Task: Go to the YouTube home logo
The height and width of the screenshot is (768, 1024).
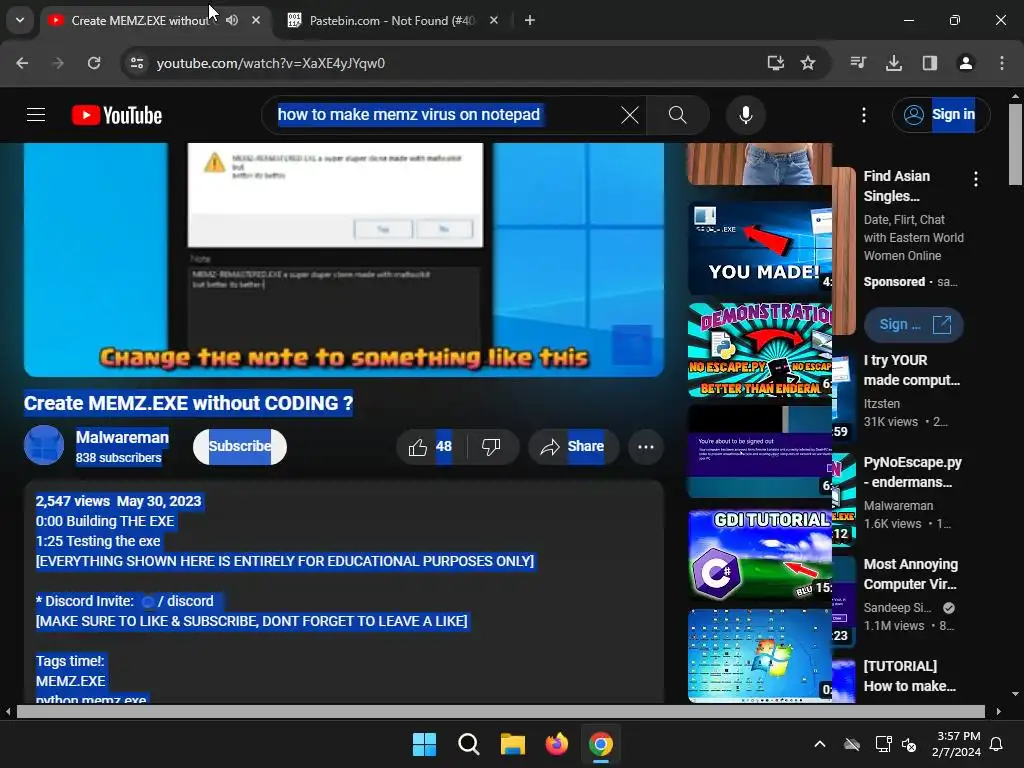Action: tap(117, 116)
